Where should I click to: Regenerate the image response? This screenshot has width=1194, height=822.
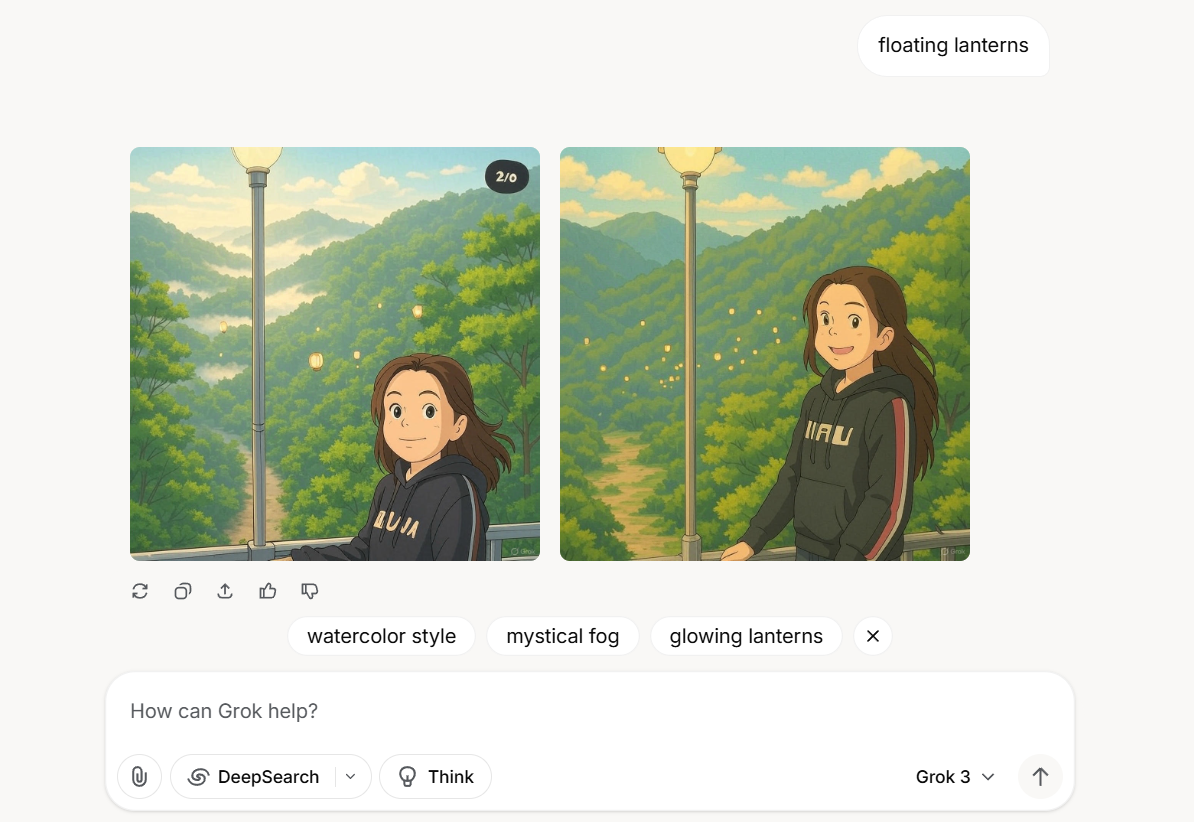click(x=139, y=591)
